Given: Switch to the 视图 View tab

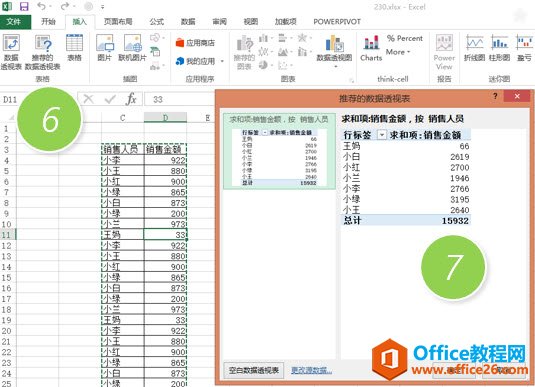Looking at the screenshot, I should point(250,22).
